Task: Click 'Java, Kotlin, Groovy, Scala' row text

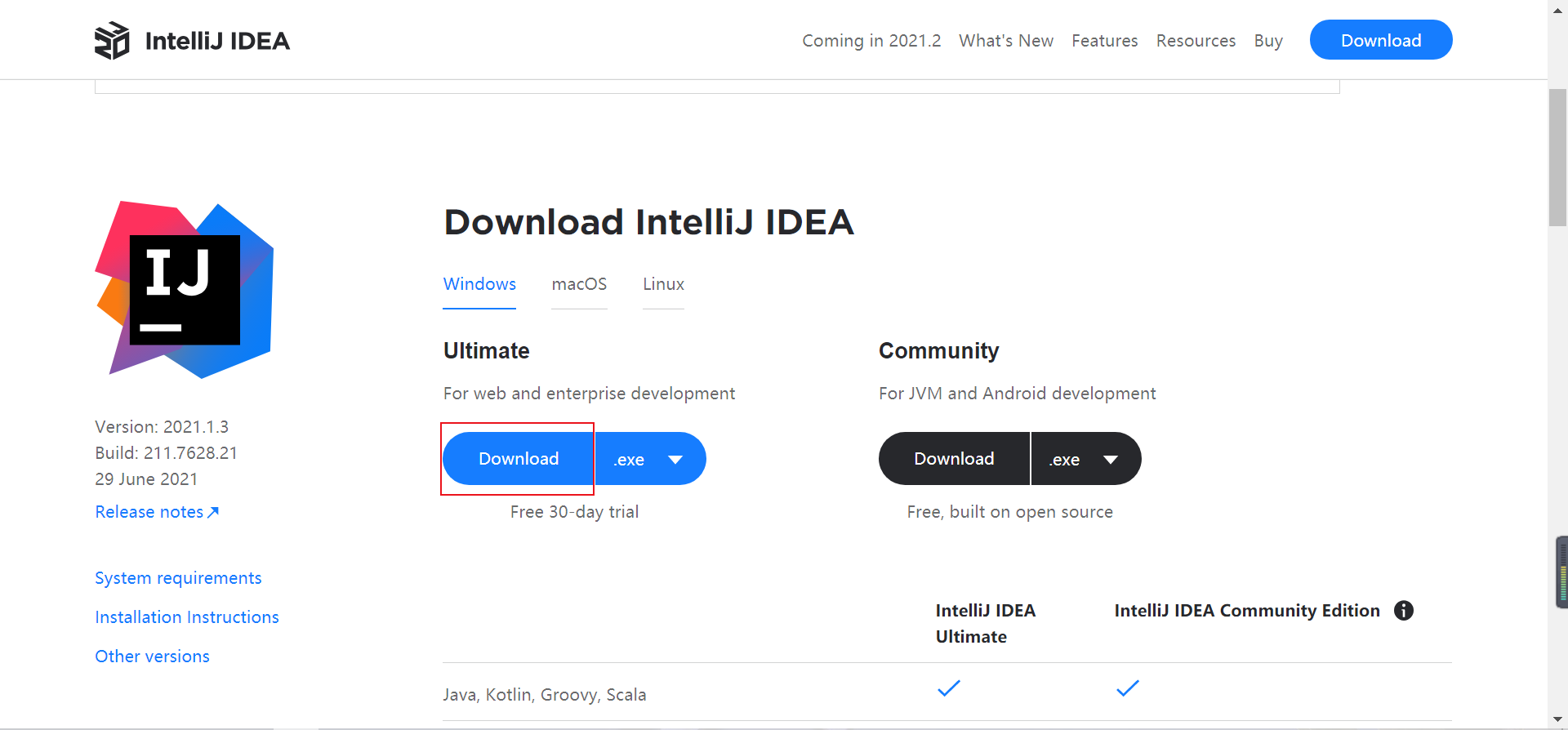Action: [545, 695]
